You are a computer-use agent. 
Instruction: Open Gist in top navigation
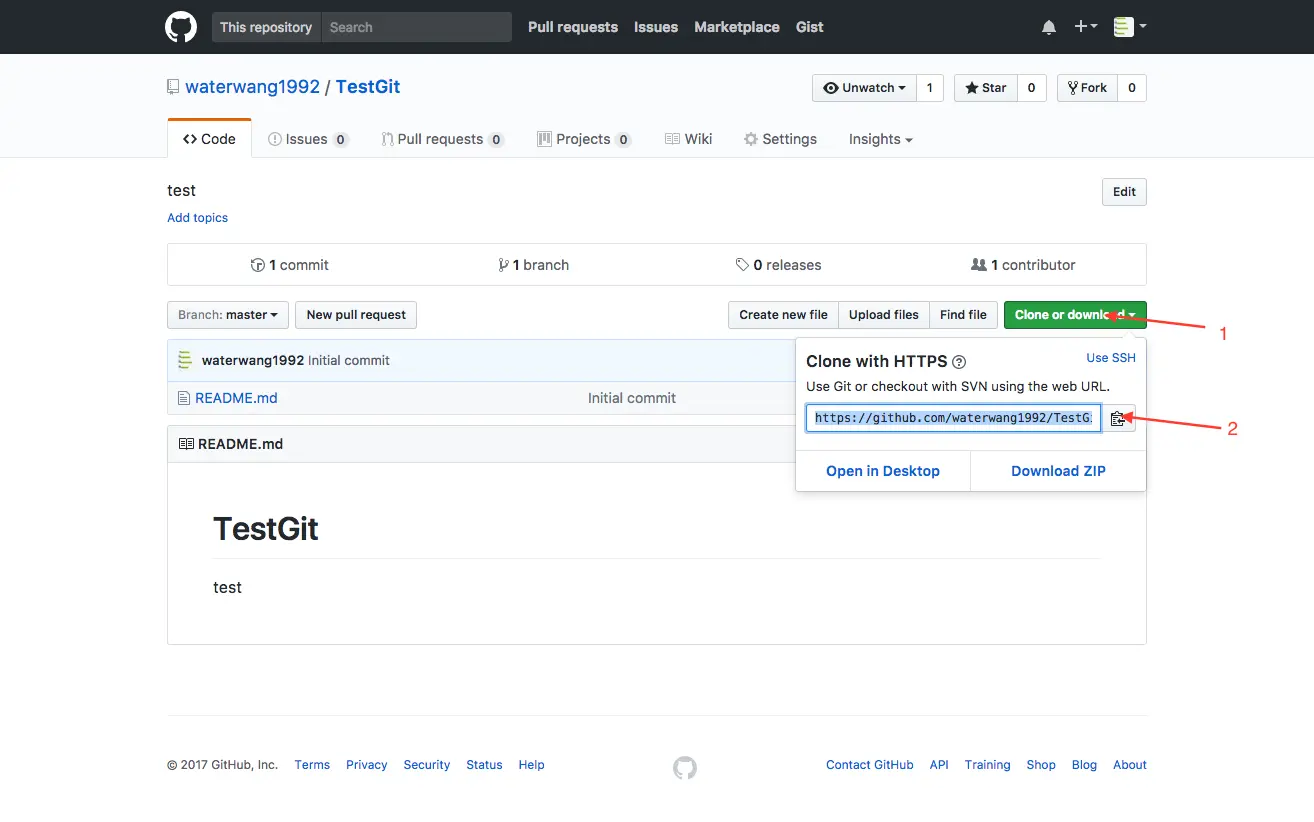810,27
